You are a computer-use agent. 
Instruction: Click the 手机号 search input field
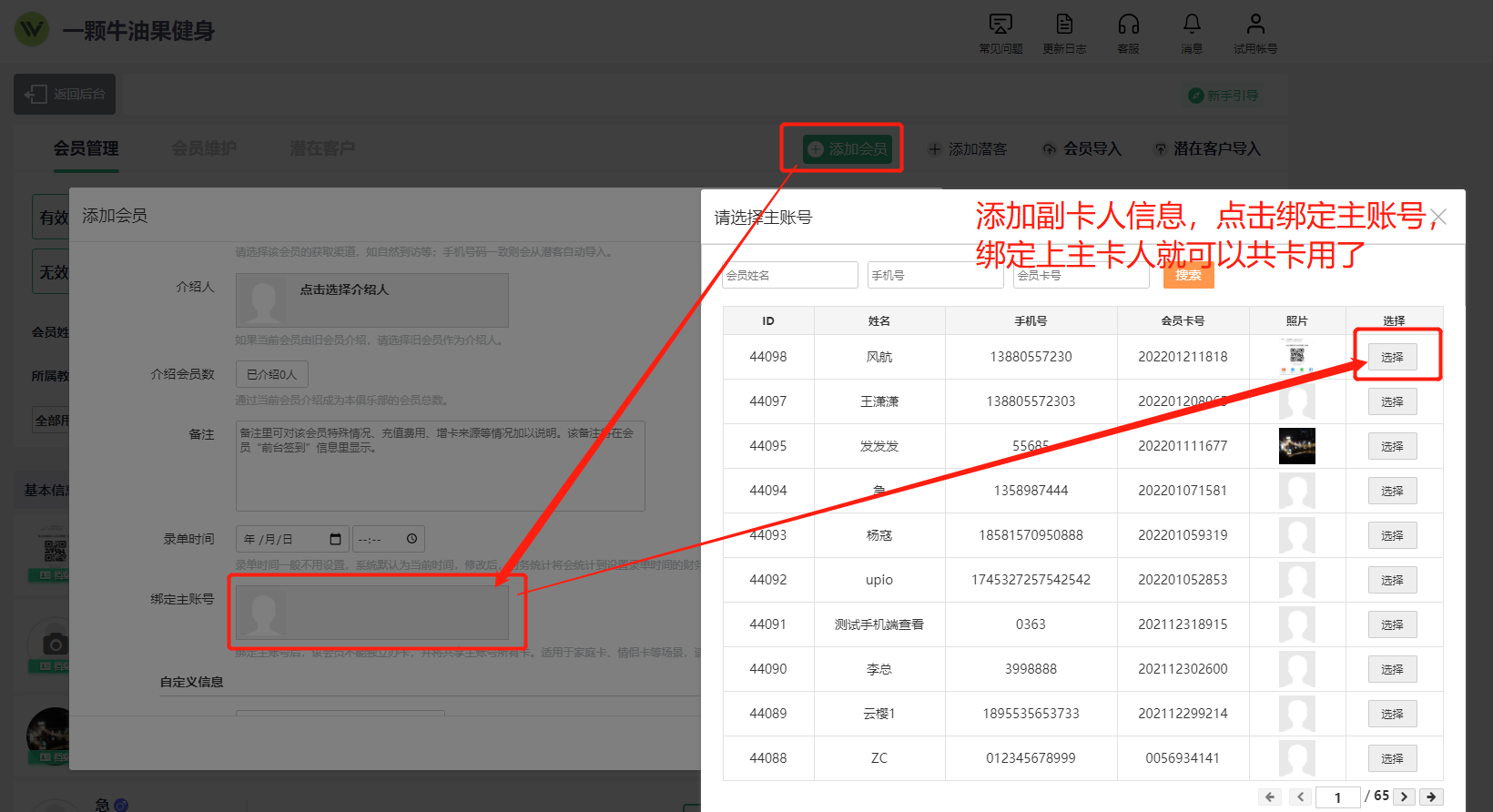pyautogui.click(x=935, y=275)
